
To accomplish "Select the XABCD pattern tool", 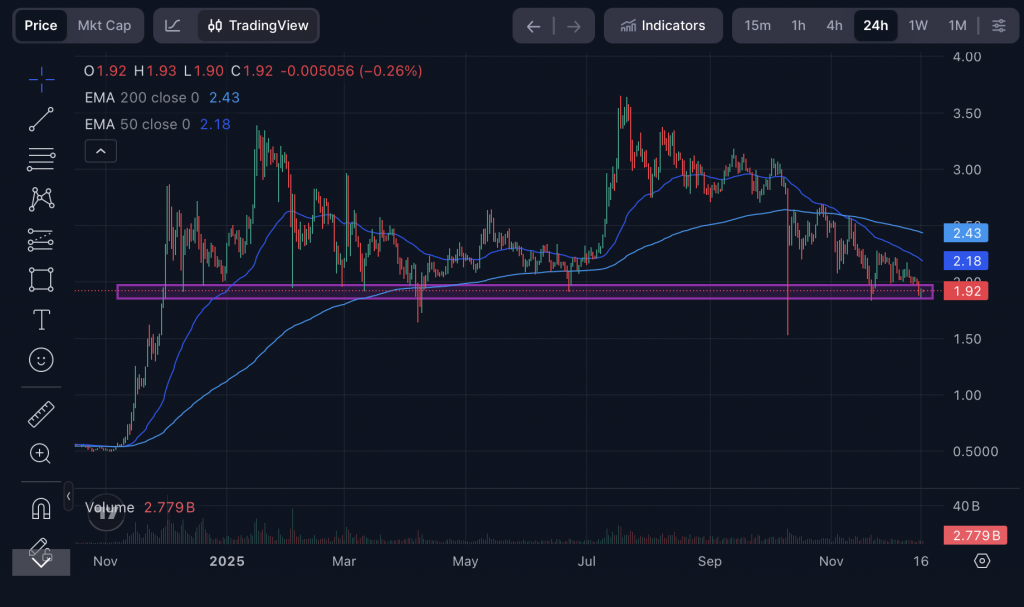I will (41, 198).
